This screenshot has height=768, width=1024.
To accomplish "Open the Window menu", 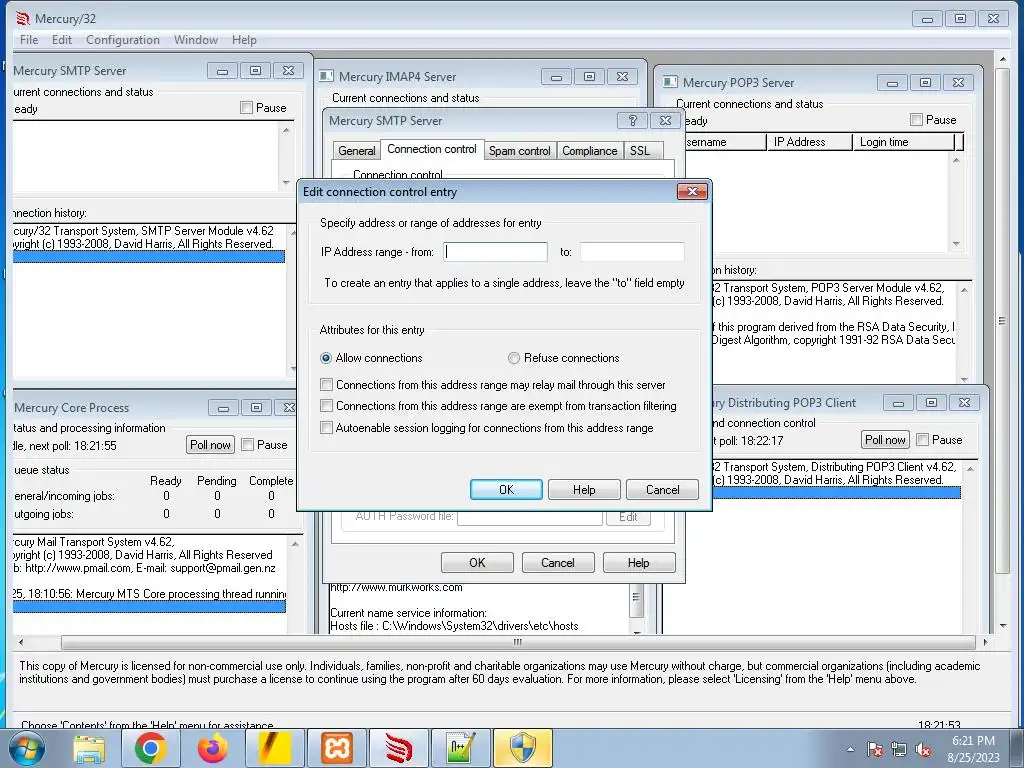I will tap(196, 40).
